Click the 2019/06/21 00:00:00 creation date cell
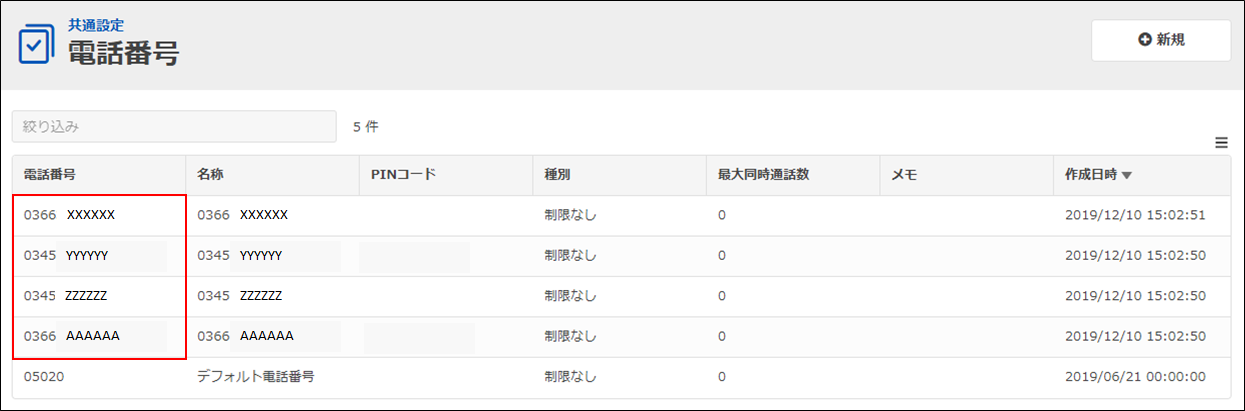 tap(1135, 377)
